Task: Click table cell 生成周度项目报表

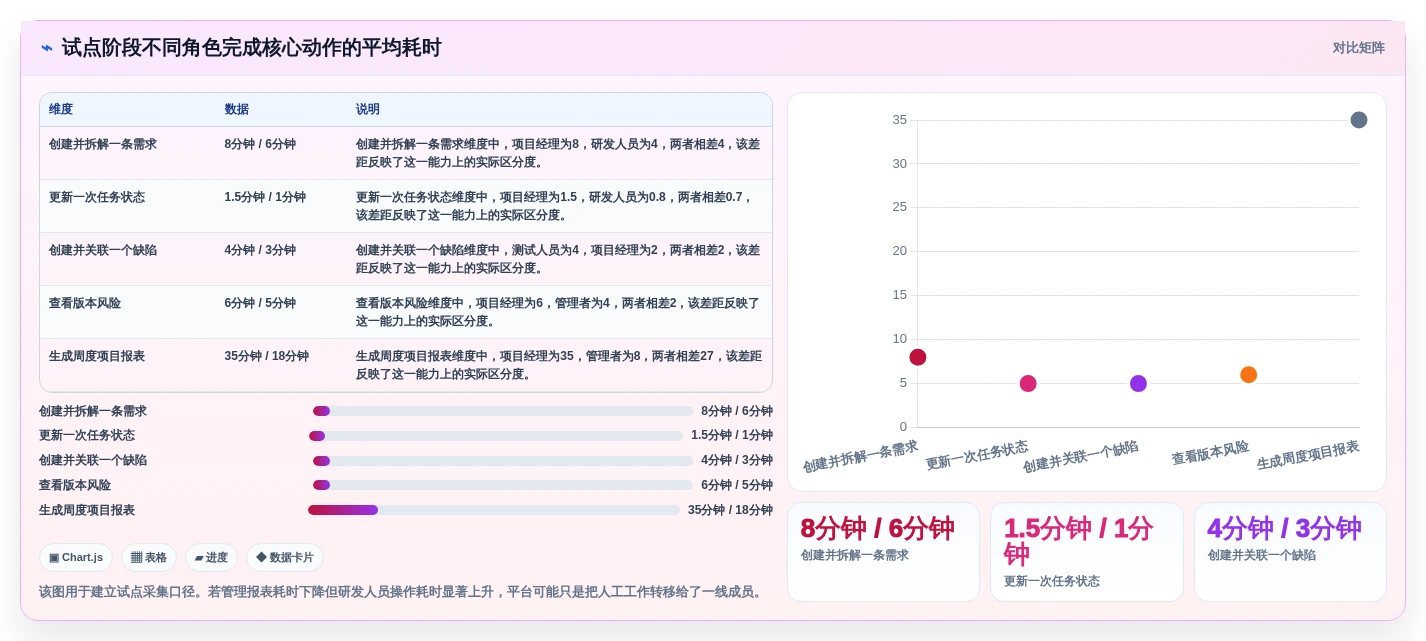Action: 97,356
